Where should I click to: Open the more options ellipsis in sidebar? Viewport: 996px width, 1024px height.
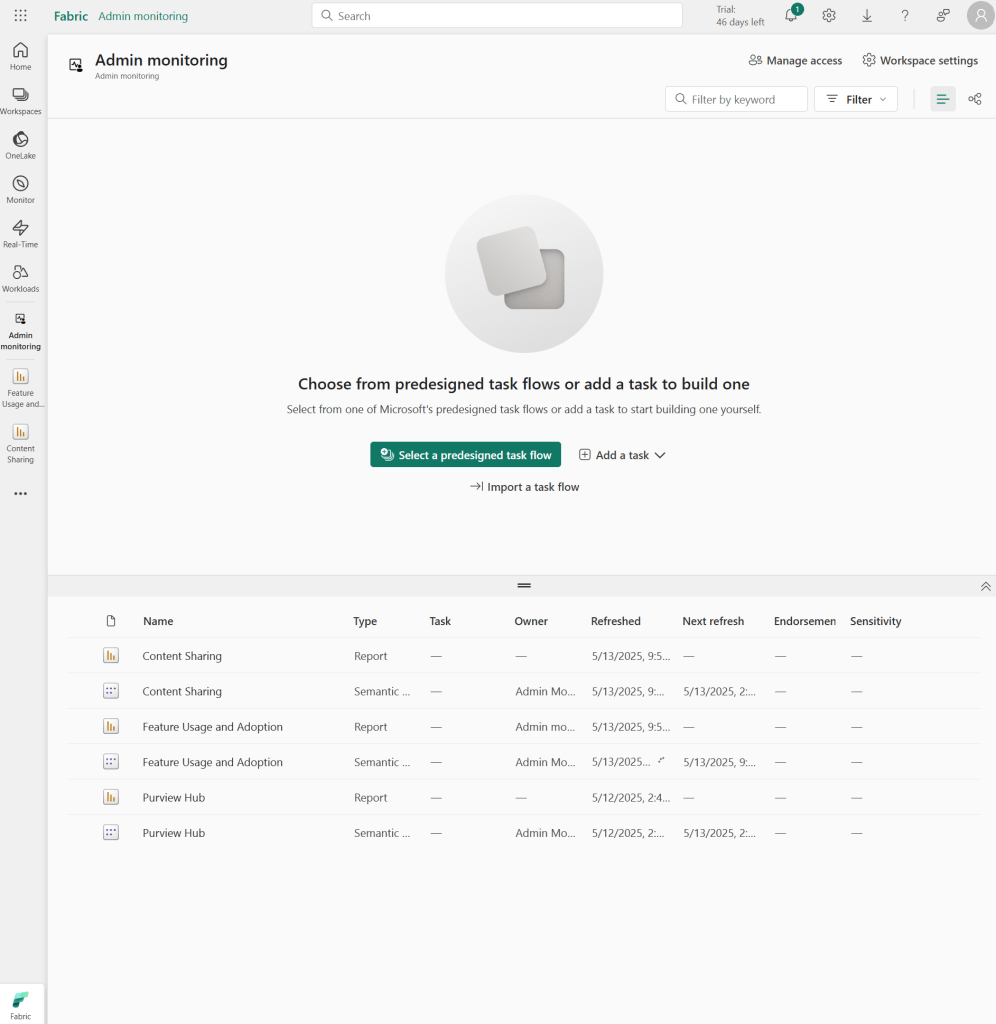(x=20, y=494)
